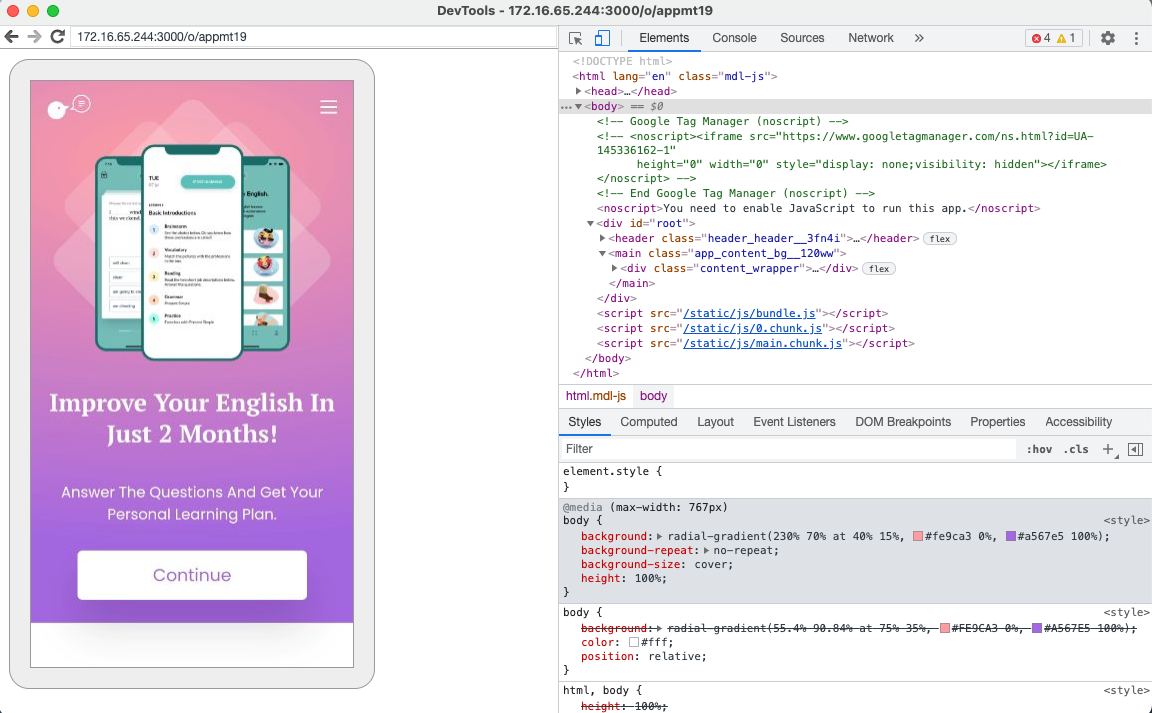This screenshot has height=713, width=1152.
Task: Toggle the device toolbar icon
Action: (602, 38)
